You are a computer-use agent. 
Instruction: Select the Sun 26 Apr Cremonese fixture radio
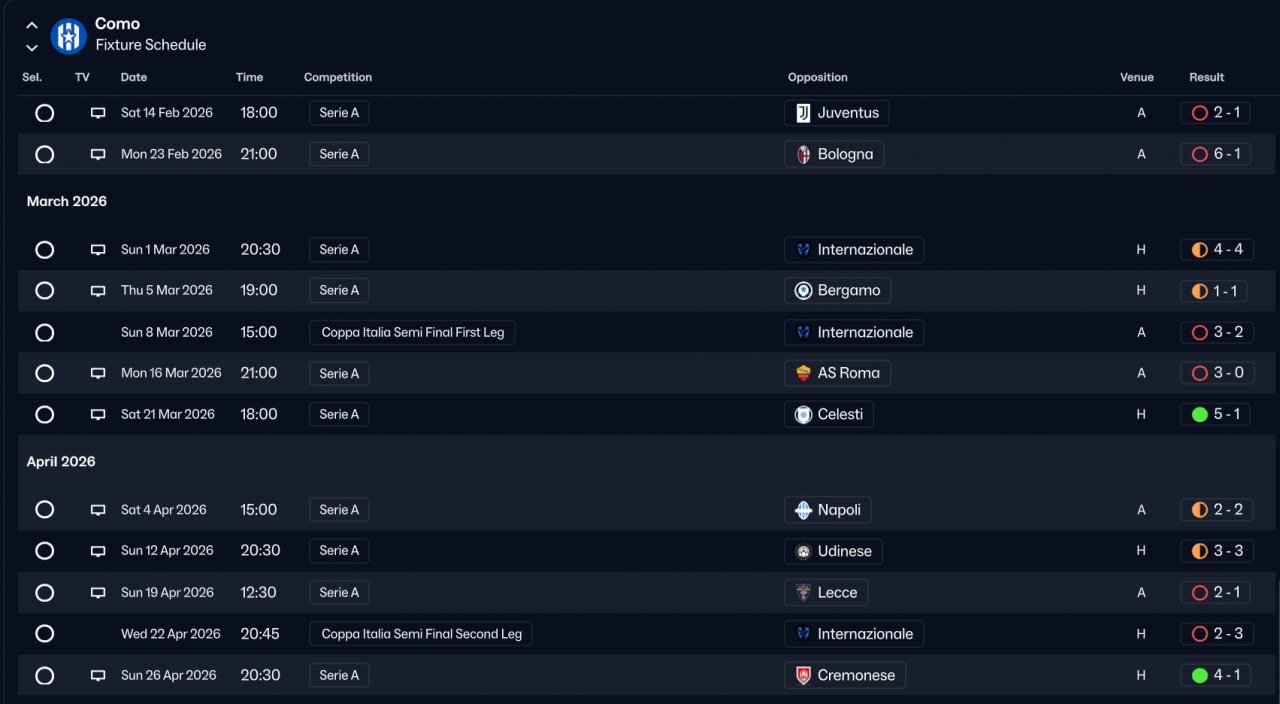coord(44,676)
